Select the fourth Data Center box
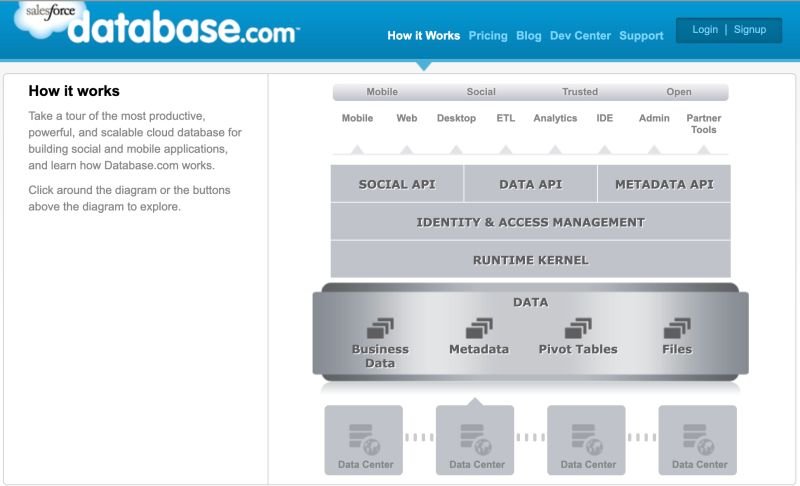Image resolution: width=800 pixels, height=486 pixels. coord(697,440)
